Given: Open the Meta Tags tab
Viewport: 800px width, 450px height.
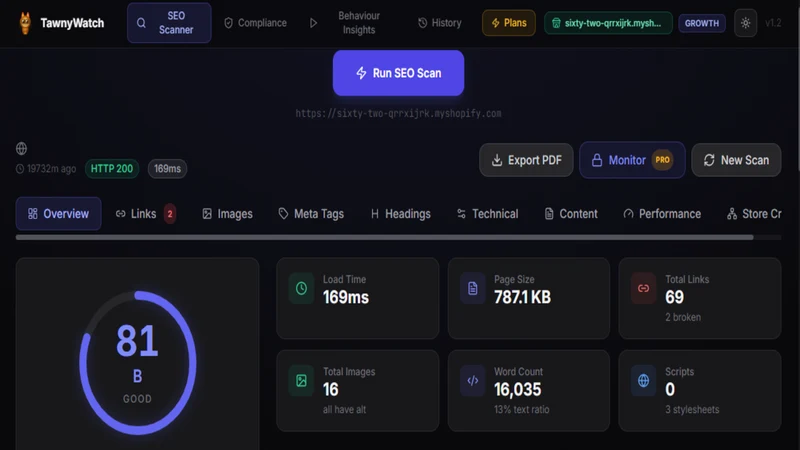Looking at the screenshot, I should click(311, 214).
